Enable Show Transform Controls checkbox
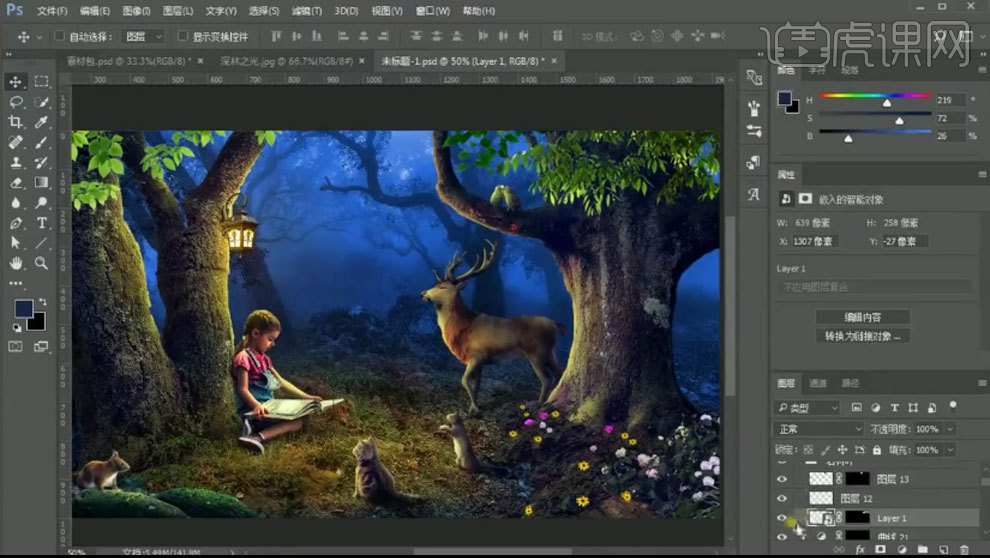The height and width of the screenshot is (558, 990). (182, 36)
